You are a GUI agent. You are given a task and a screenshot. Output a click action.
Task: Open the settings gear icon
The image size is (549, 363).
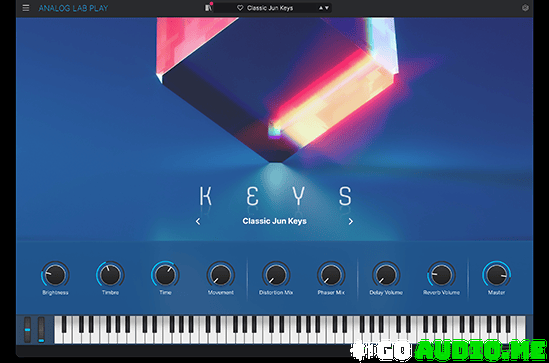[x=525, y=8]
